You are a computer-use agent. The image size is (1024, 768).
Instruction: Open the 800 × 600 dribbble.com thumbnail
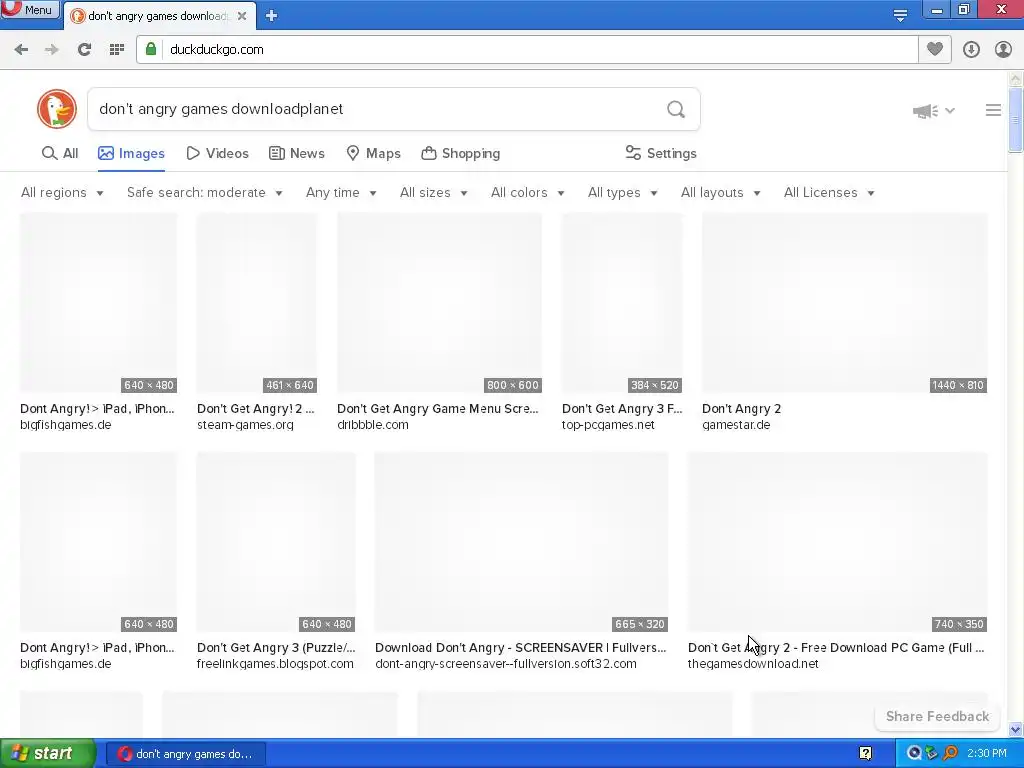[440, 303]
